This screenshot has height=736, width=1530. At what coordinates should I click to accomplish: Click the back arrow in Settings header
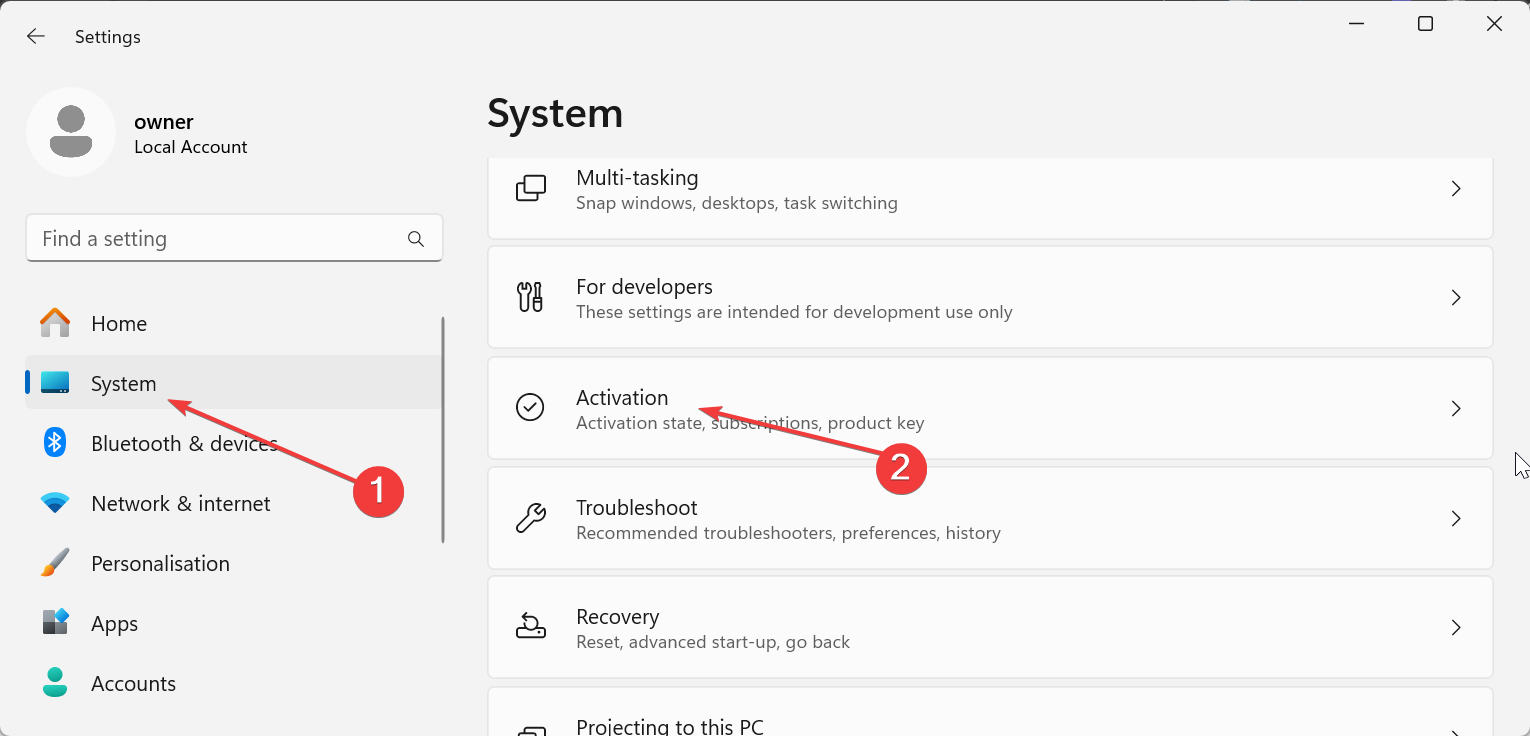coord(36,37)
